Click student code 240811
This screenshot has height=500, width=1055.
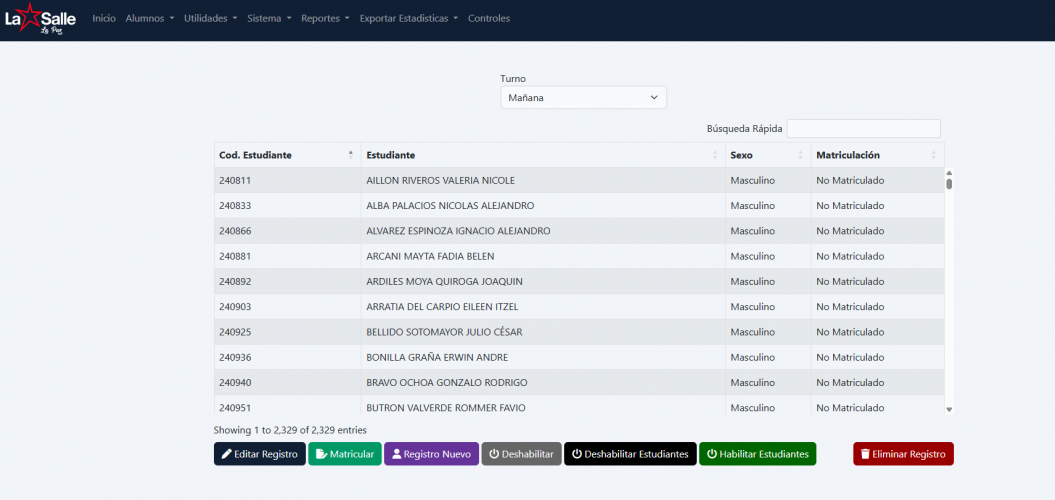[x=235, y=180]
